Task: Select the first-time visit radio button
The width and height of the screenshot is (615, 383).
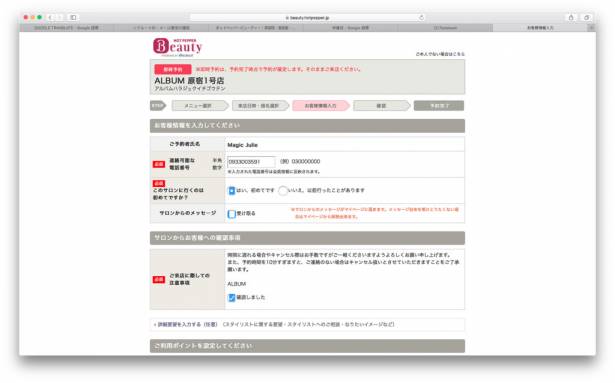Action: tap(231, 191)
